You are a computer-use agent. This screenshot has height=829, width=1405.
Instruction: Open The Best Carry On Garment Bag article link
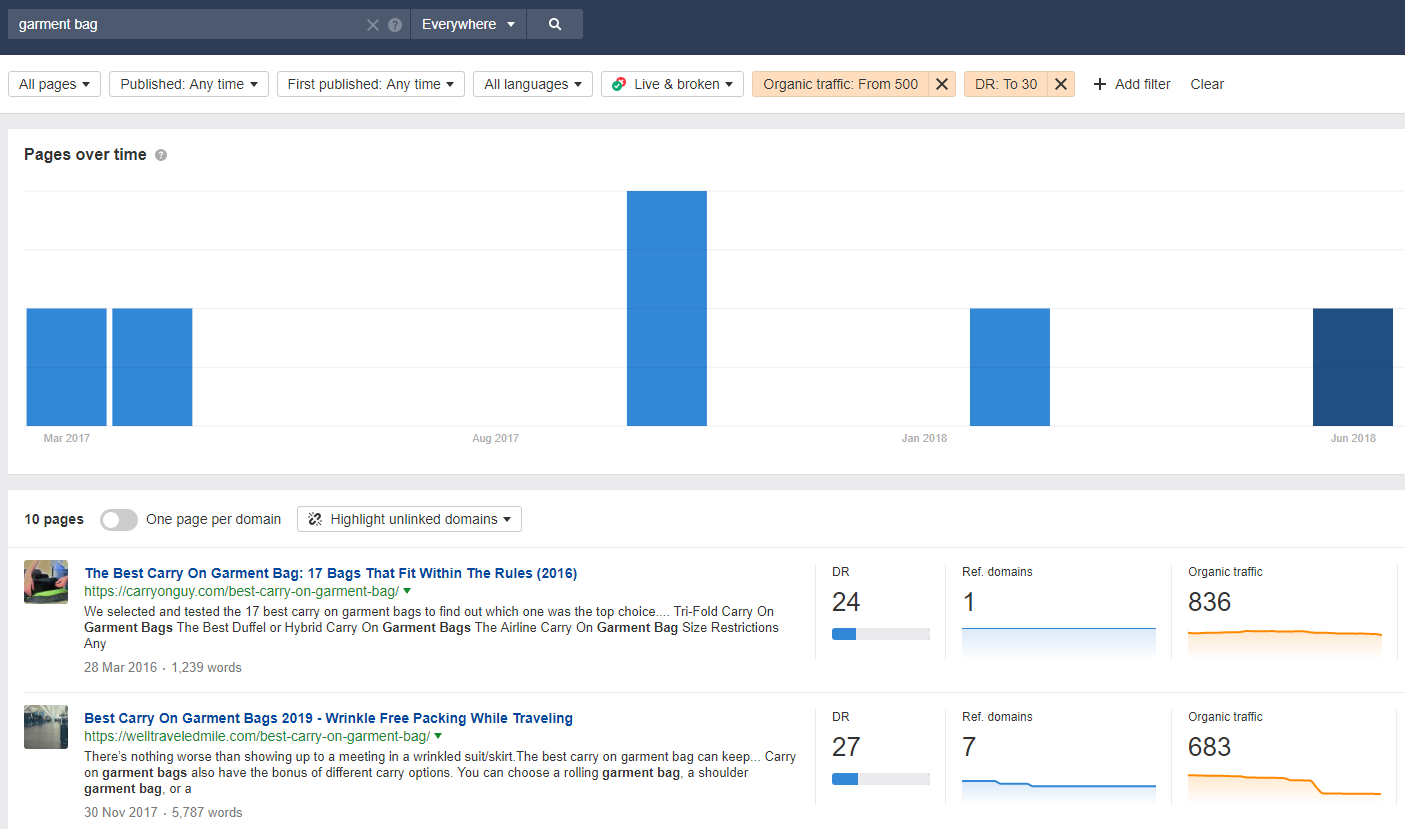[331, 573]
